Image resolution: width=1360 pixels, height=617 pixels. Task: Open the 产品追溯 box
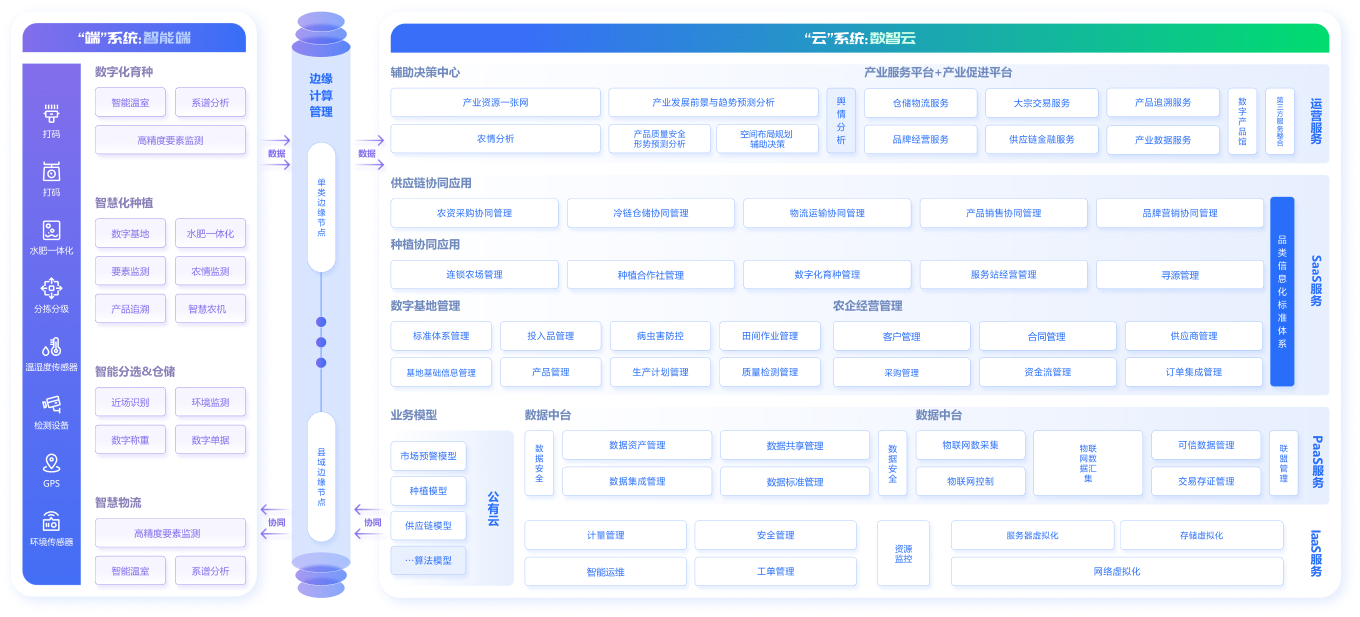tap(130, 309)
